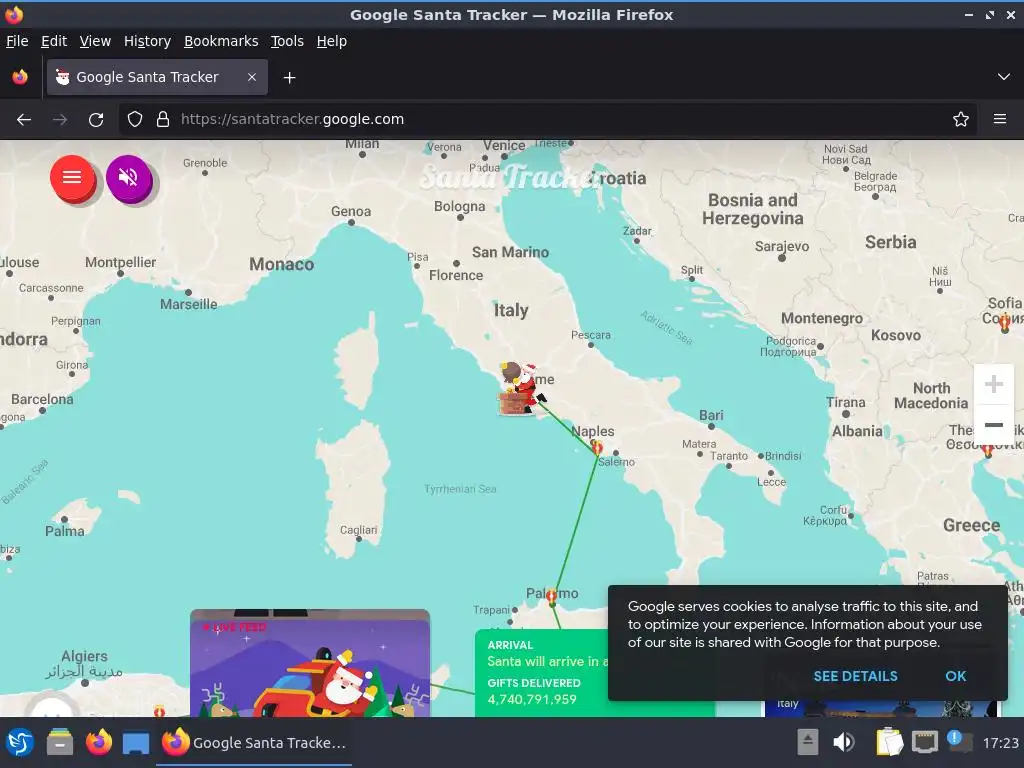Open the File menu
1024x768 pixels.
[17, 41]
